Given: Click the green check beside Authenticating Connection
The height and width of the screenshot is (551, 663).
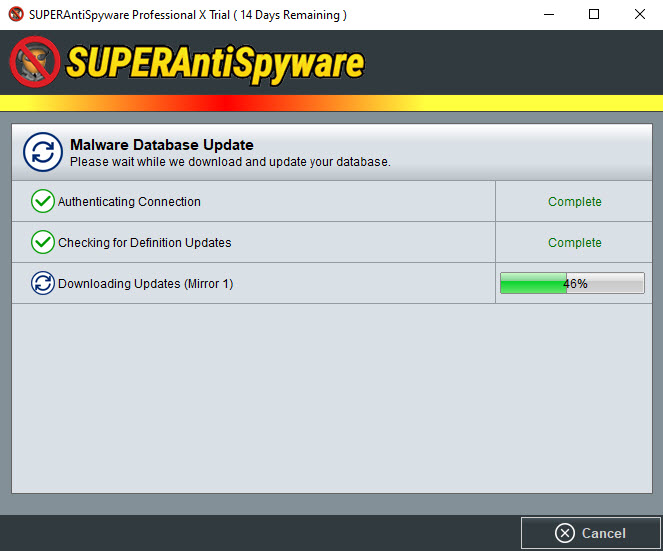Looking at the screenshot, I should tap(43, 201).
